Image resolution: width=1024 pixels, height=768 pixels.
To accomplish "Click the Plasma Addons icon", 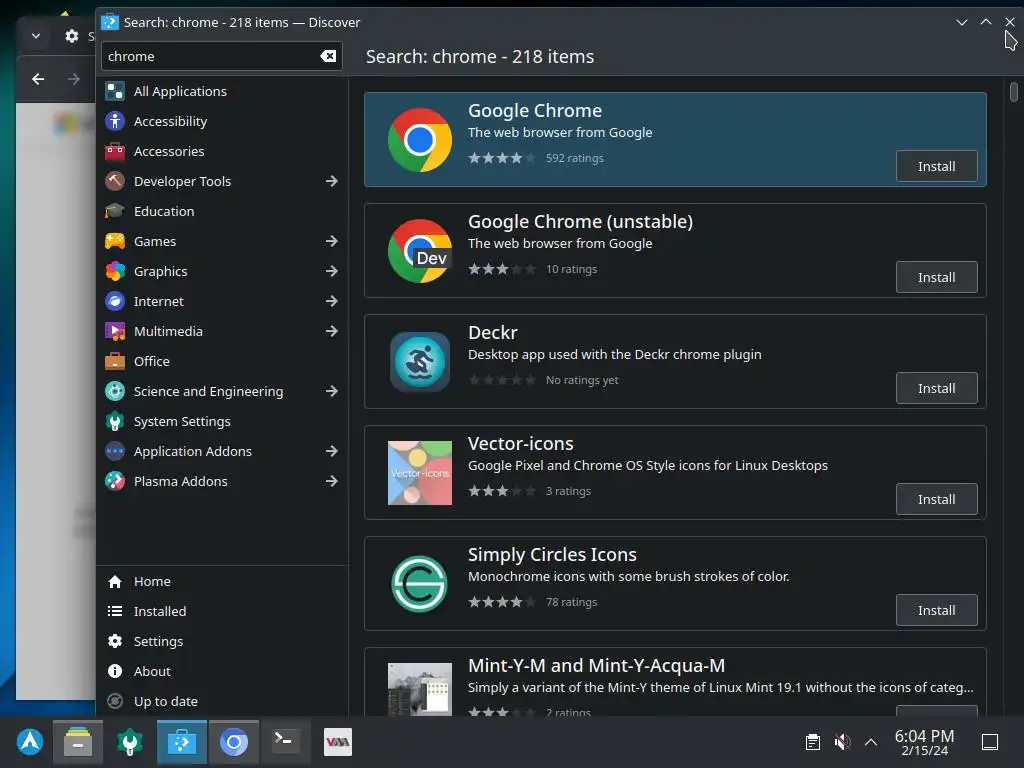I will [115, 482].
